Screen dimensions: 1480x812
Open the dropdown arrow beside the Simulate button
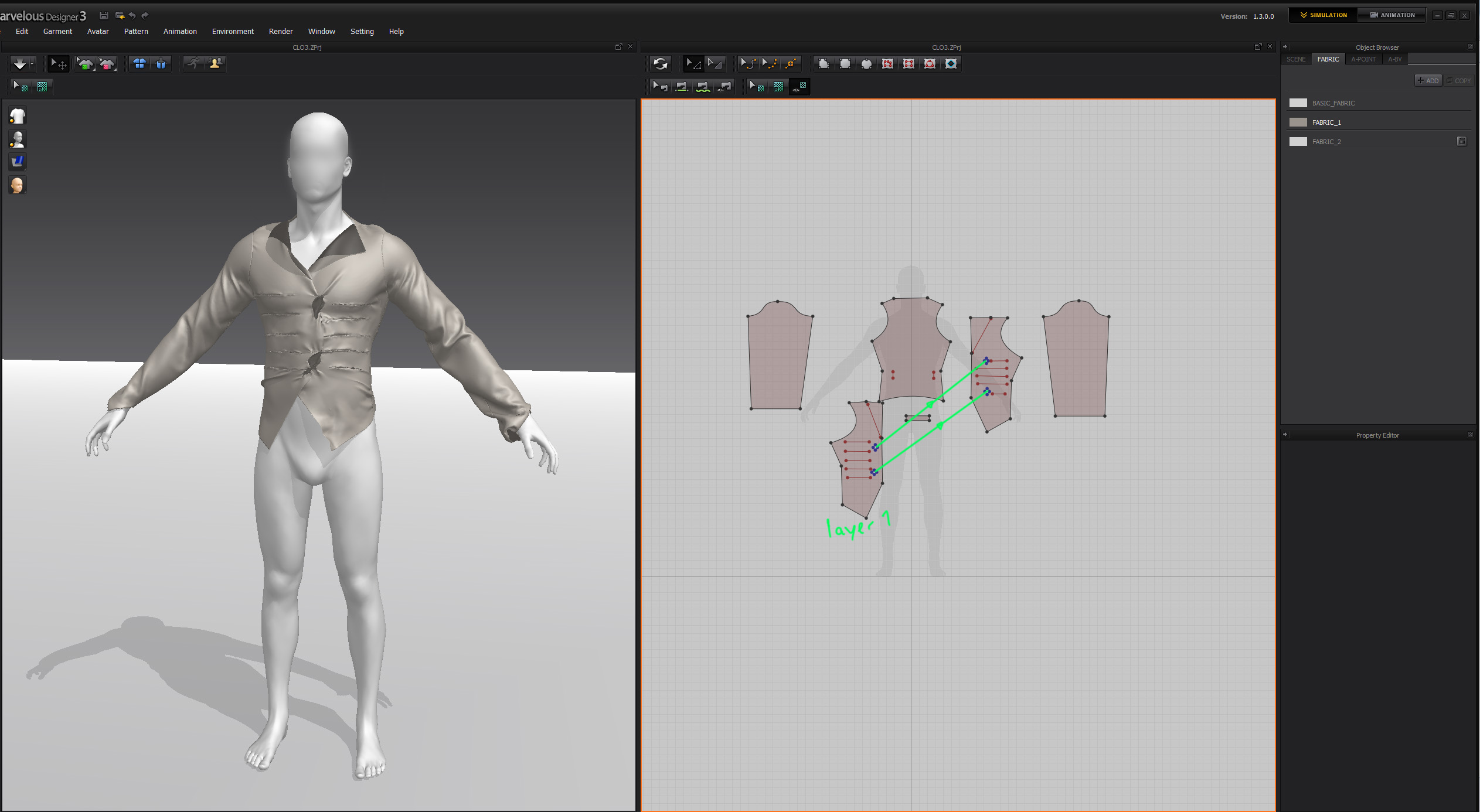coord(32,64)
